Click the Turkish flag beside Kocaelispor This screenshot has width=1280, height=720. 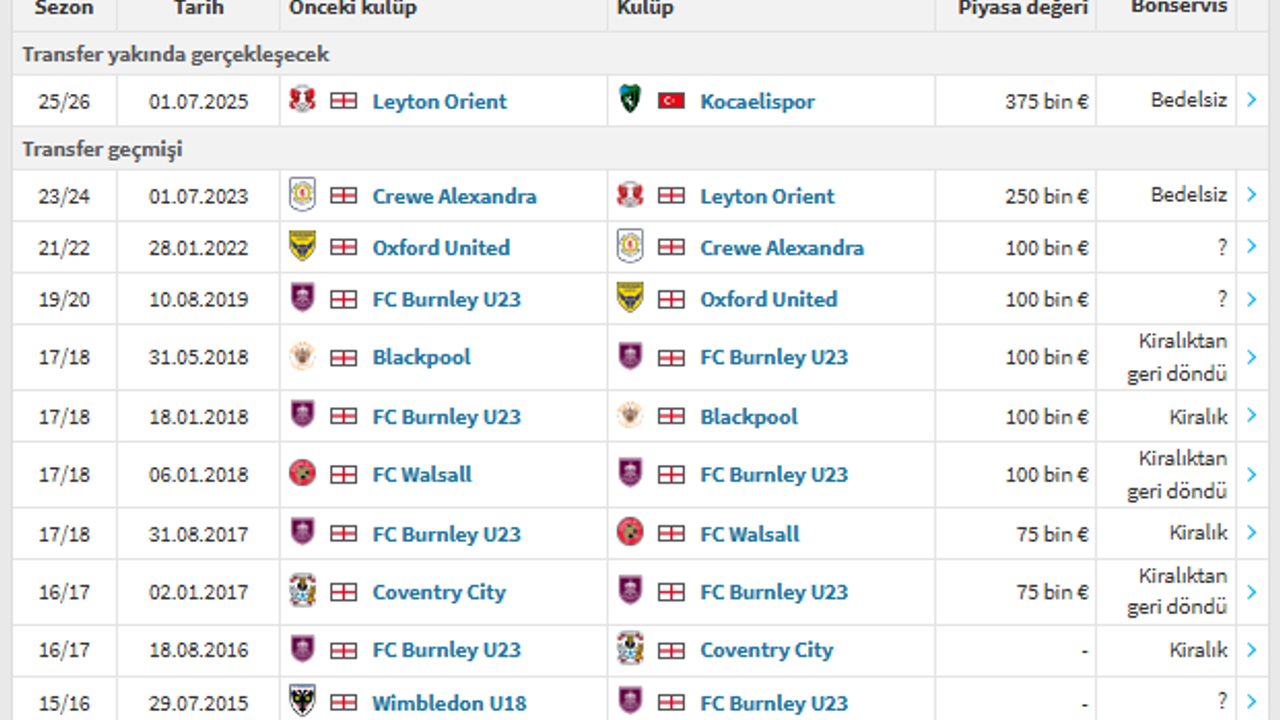[671, 101]
